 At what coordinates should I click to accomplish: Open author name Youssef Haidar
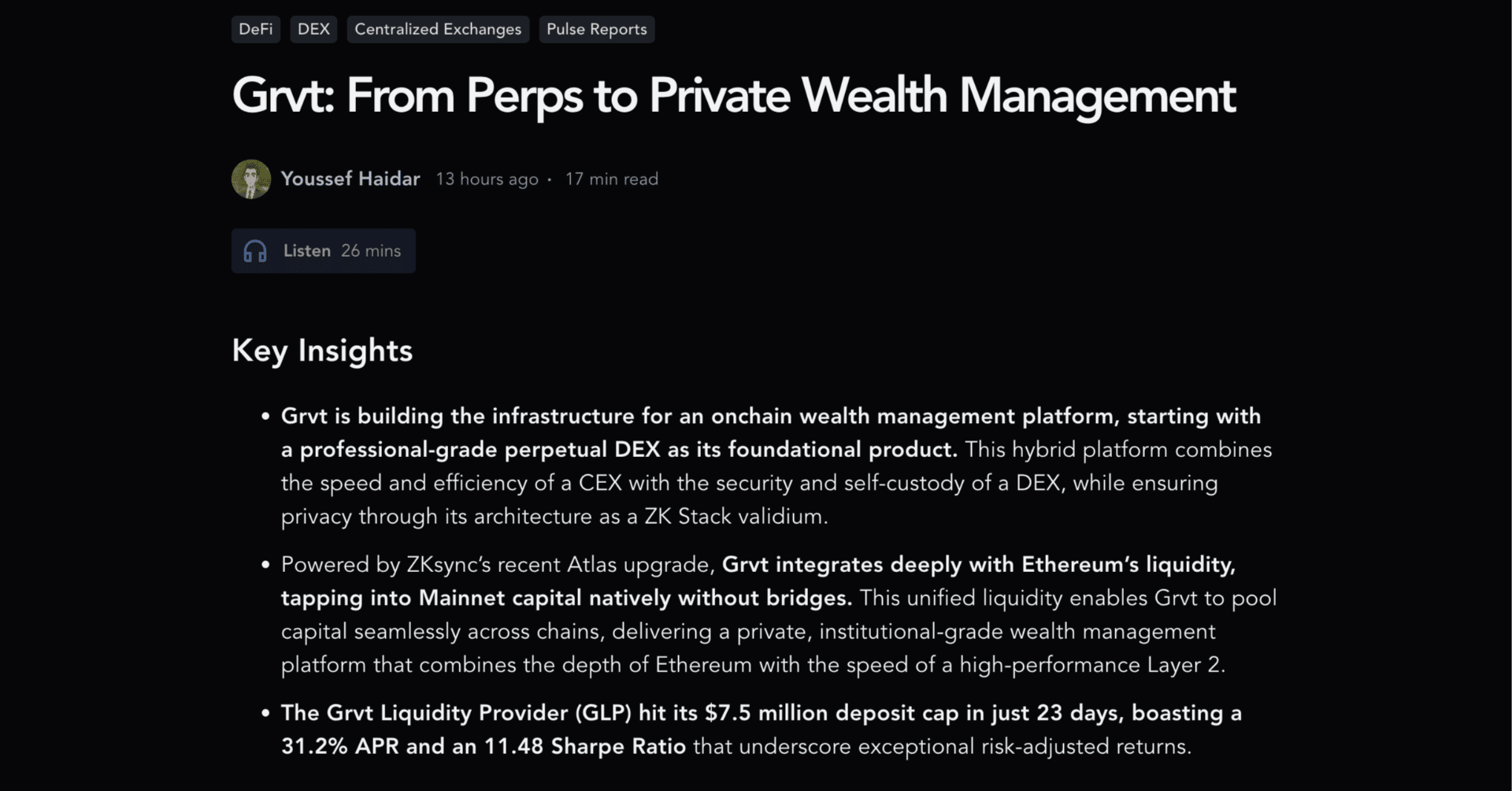pos(350,179)
